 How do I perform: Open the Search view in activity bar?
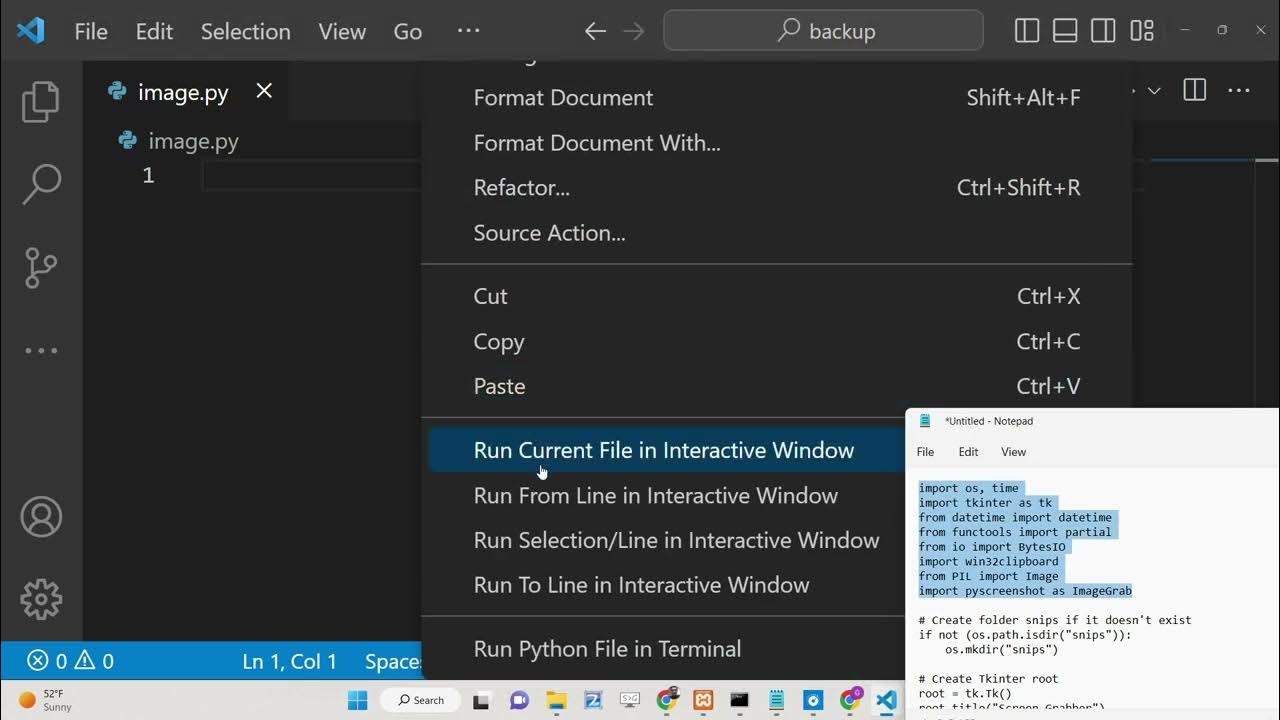click(x=41, y=185)
